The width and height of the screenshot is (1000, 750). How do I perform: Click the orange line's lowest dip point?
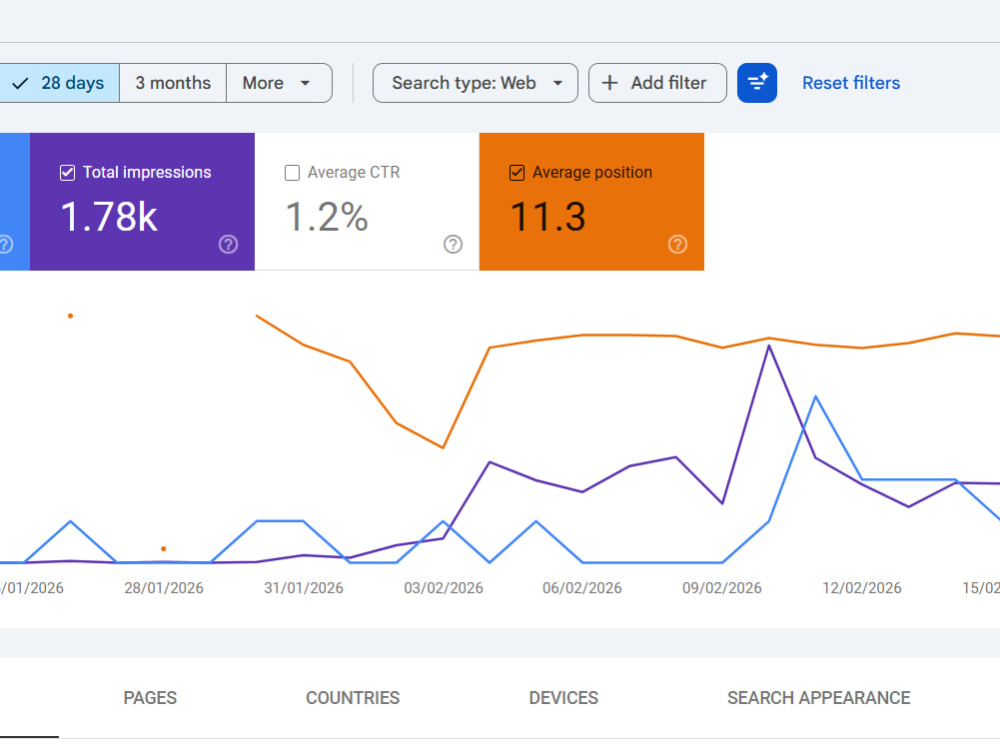point(443,447)
